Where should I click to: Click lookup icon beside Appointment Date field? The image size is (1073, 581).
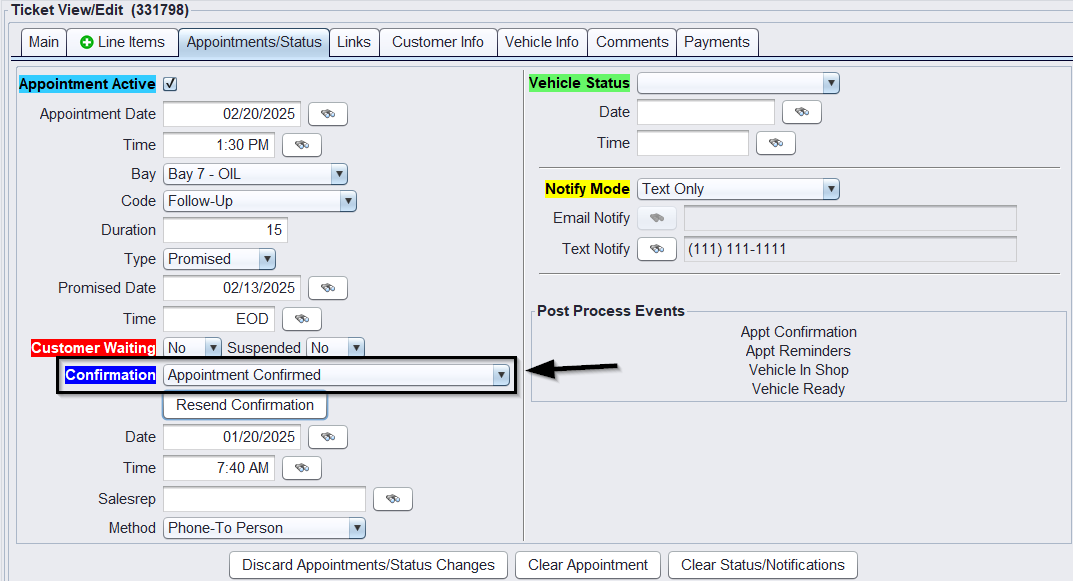(327, 114)
